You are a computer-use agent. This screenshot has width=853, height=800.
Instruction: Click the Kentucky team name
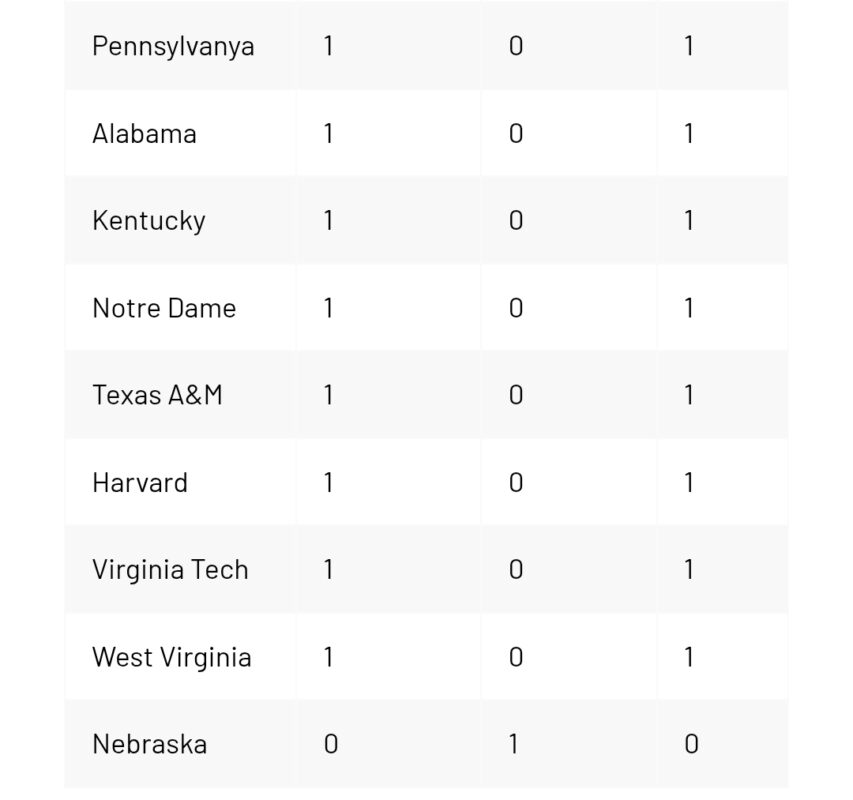click(x=149, y=221)
